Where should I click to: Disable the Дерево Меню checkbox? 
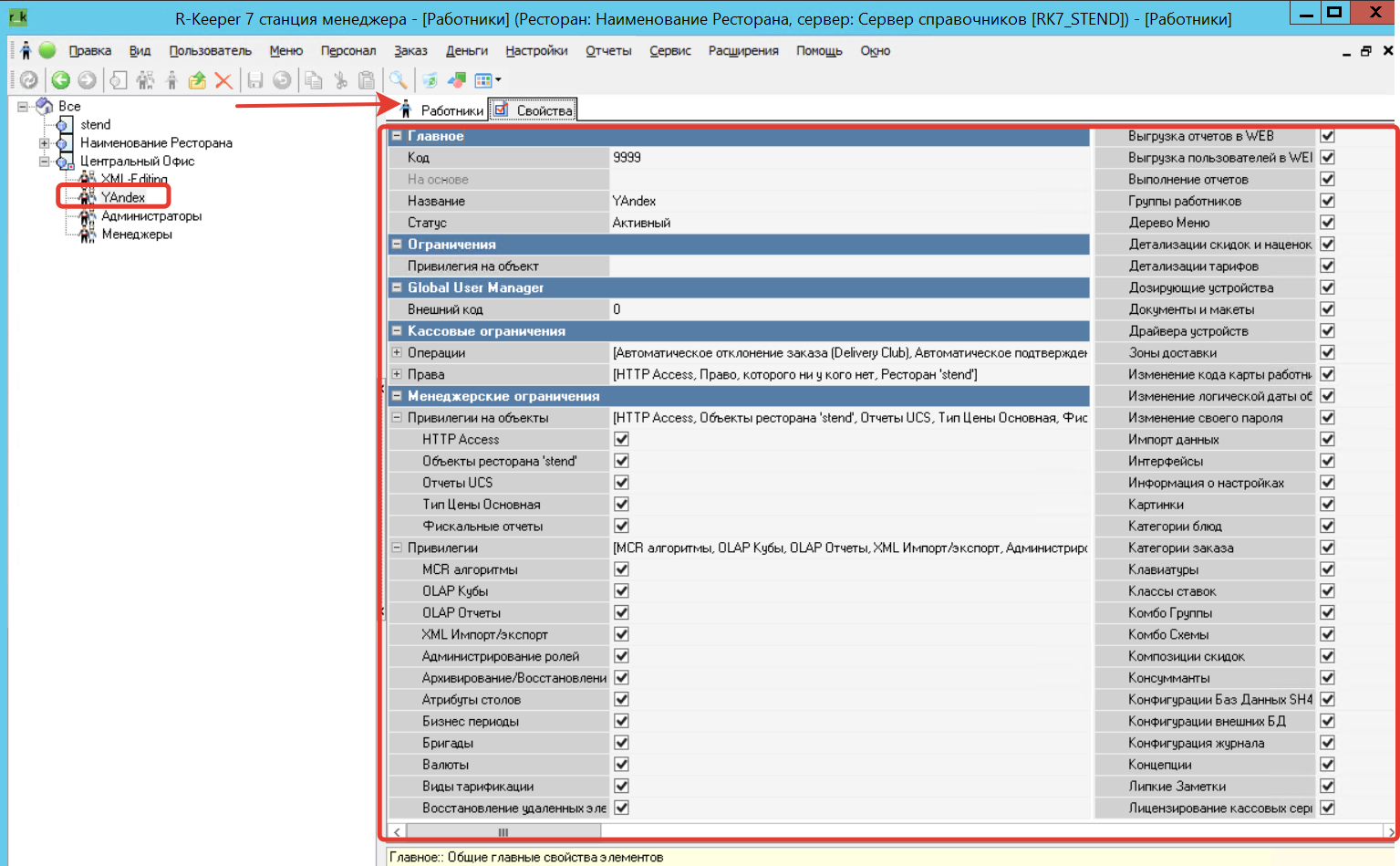click(x=1327, y=223)
